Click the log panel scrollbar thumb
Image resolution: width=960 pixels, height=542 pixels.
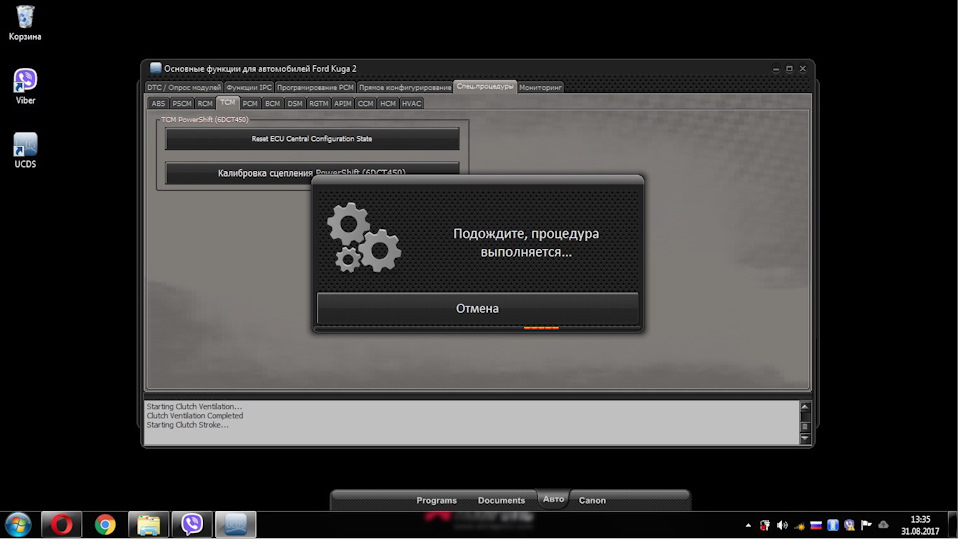point(805,426)
